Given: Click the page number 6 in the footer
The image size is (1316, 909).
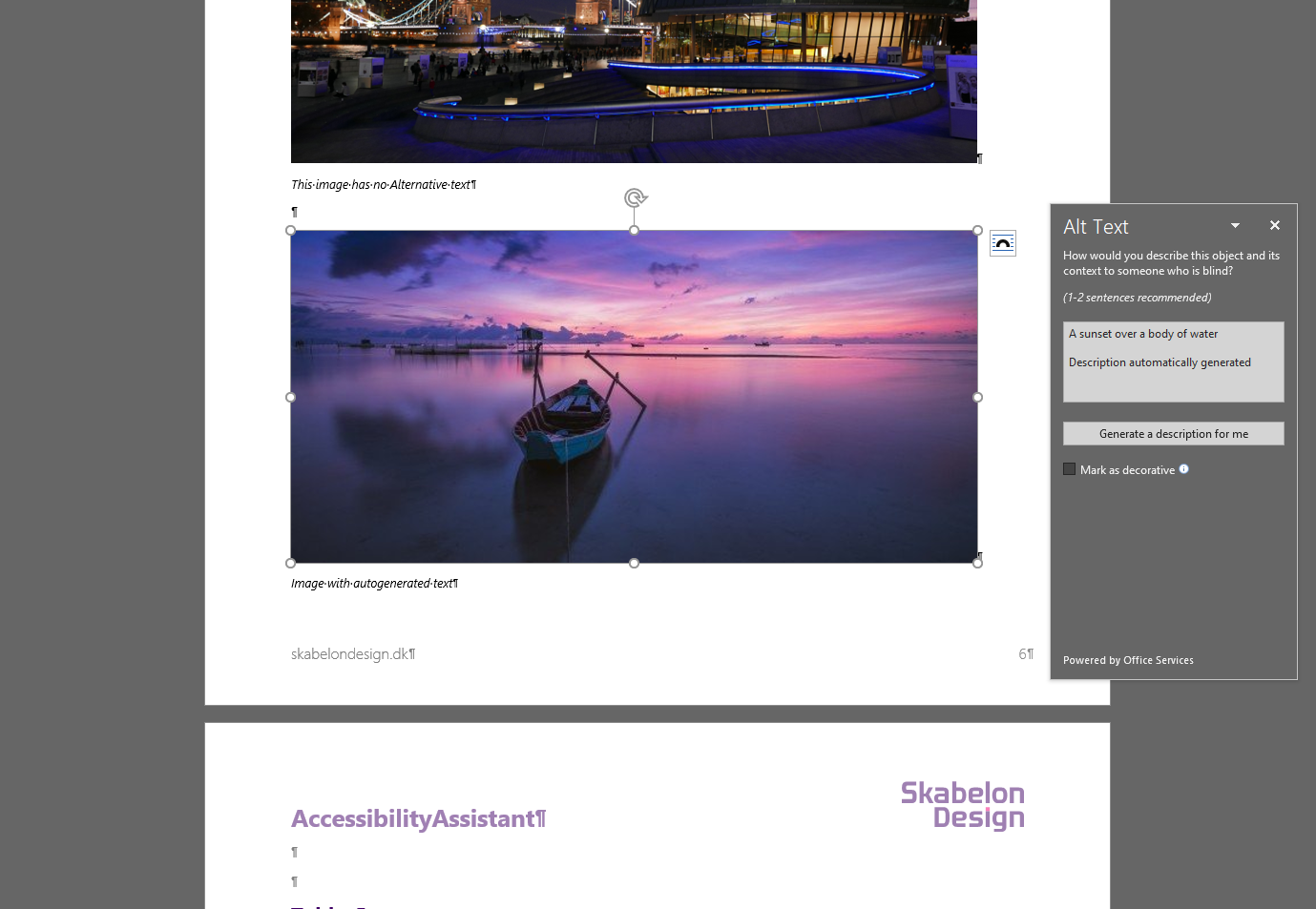Looking at the screenshot, I should point(1023,654).
